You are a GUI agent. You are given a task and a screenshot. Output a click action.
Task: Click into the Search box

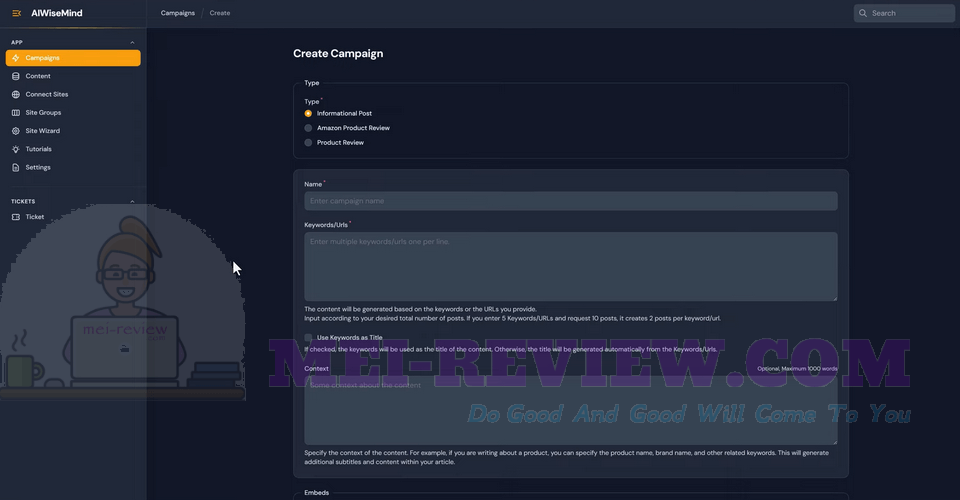904,13
